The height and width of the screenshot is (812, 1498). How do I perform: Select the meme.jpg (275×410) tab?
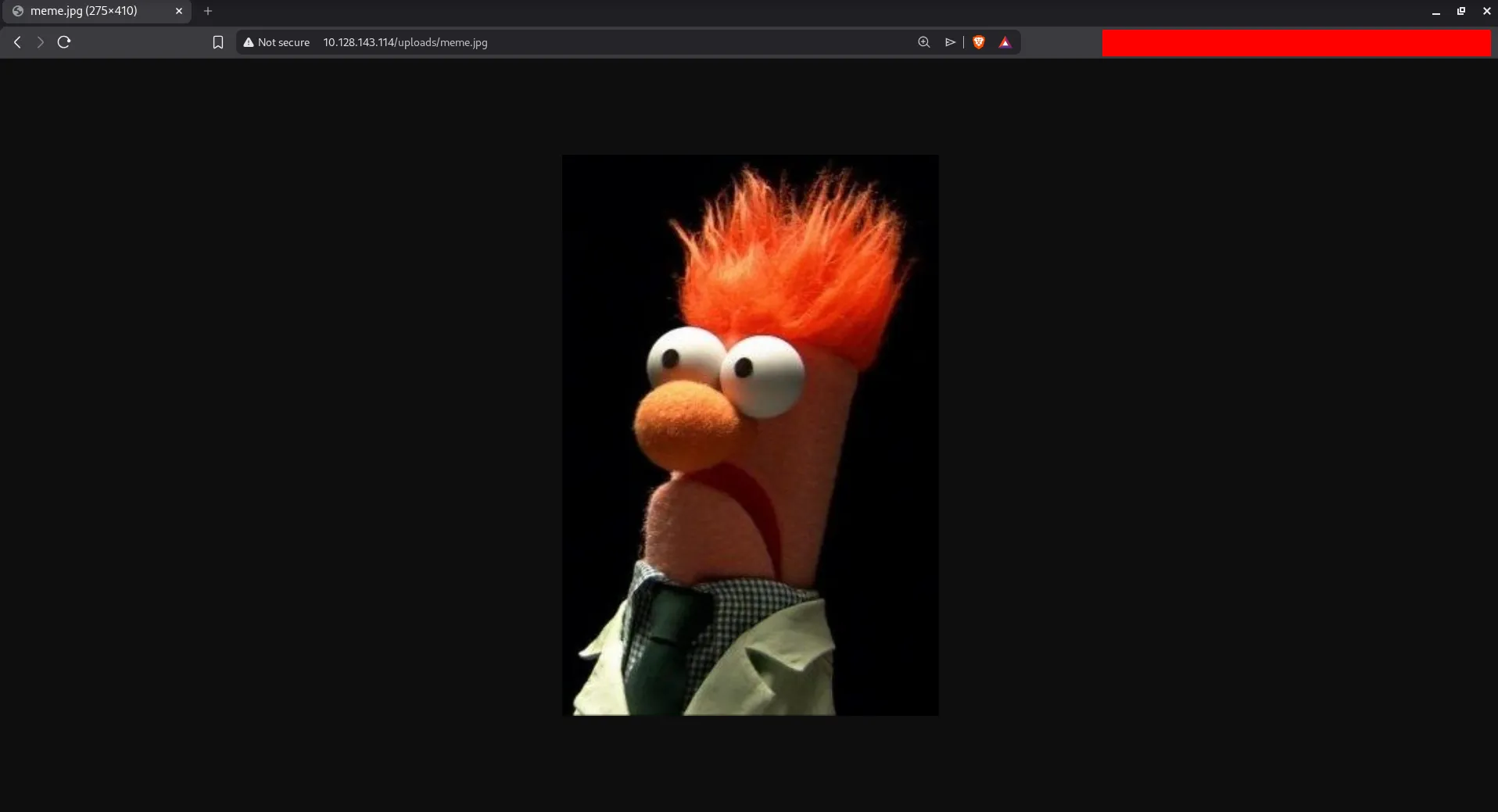click(94, 11)
